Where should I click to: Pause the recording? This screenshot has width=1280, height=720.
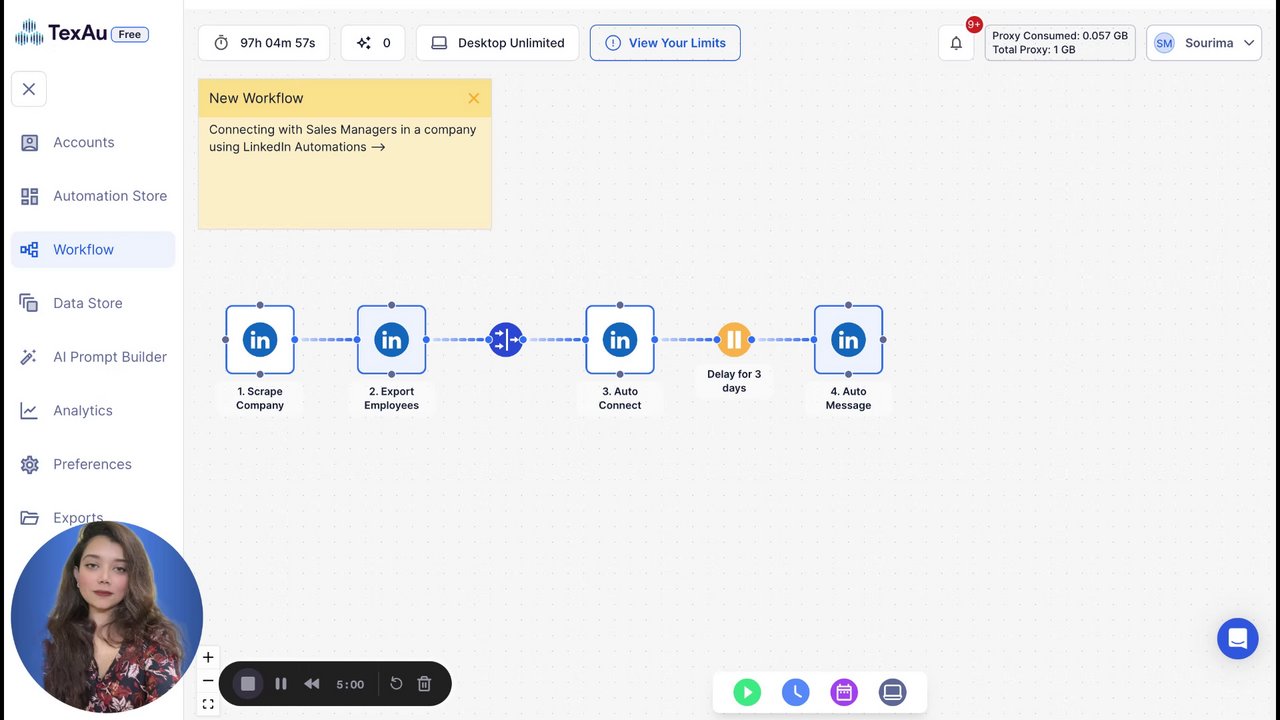281,684
